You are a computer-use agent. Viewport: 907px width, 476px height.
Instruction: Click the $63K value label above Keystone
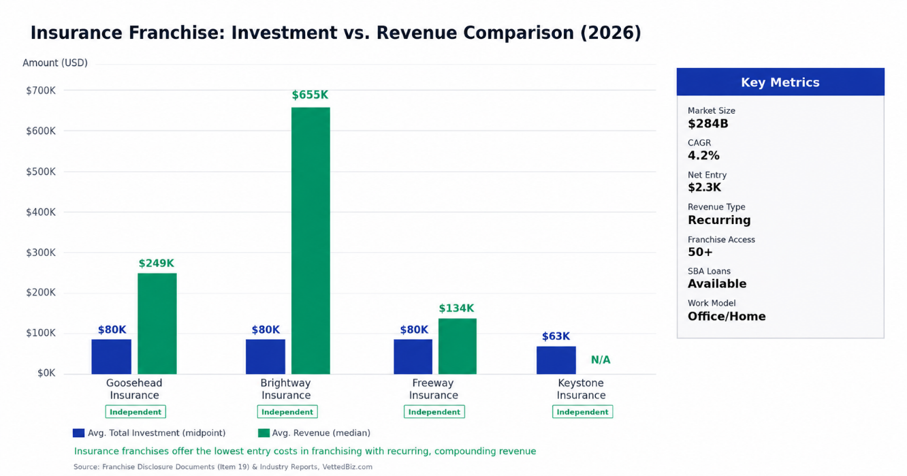pos(556,336)
